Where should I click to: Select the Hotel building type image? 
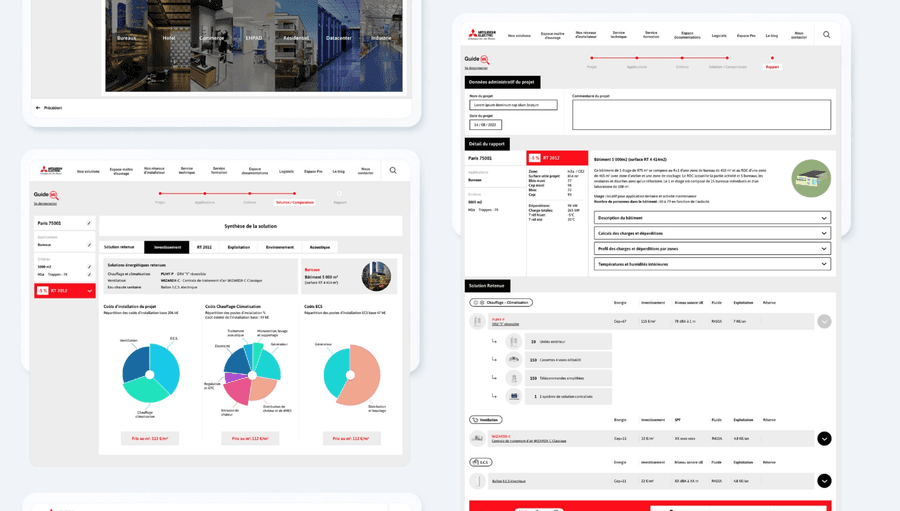tap(169, 45)
